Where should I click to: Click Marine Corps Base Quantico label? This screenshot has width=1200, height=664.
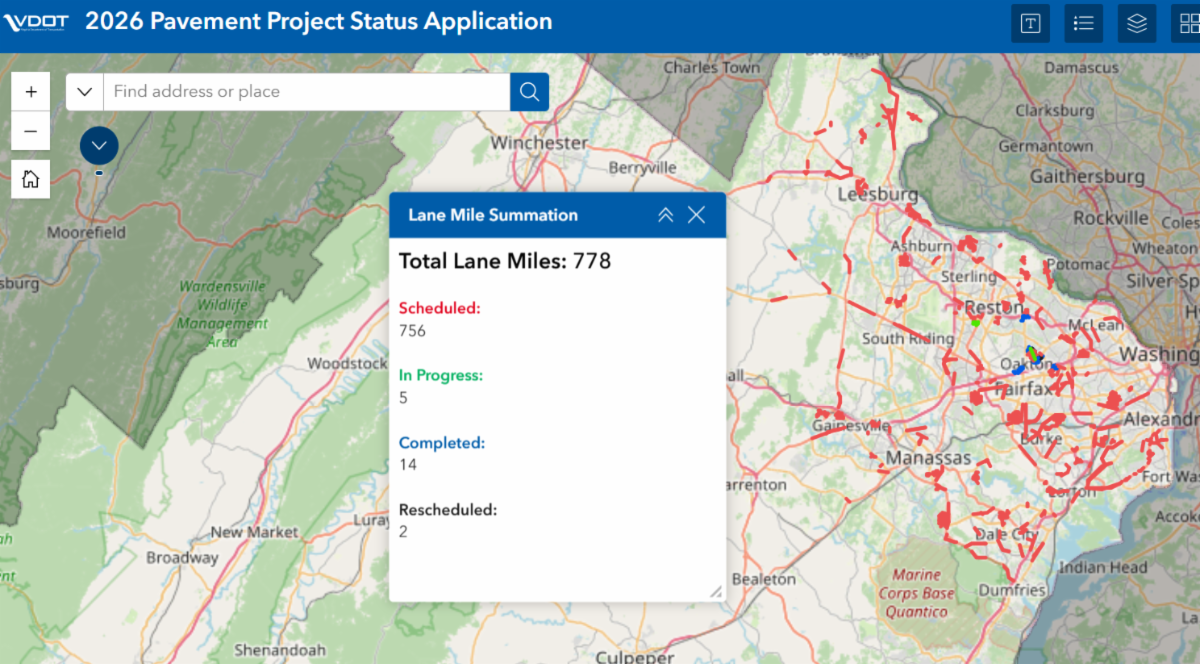[x=916, y=593]
